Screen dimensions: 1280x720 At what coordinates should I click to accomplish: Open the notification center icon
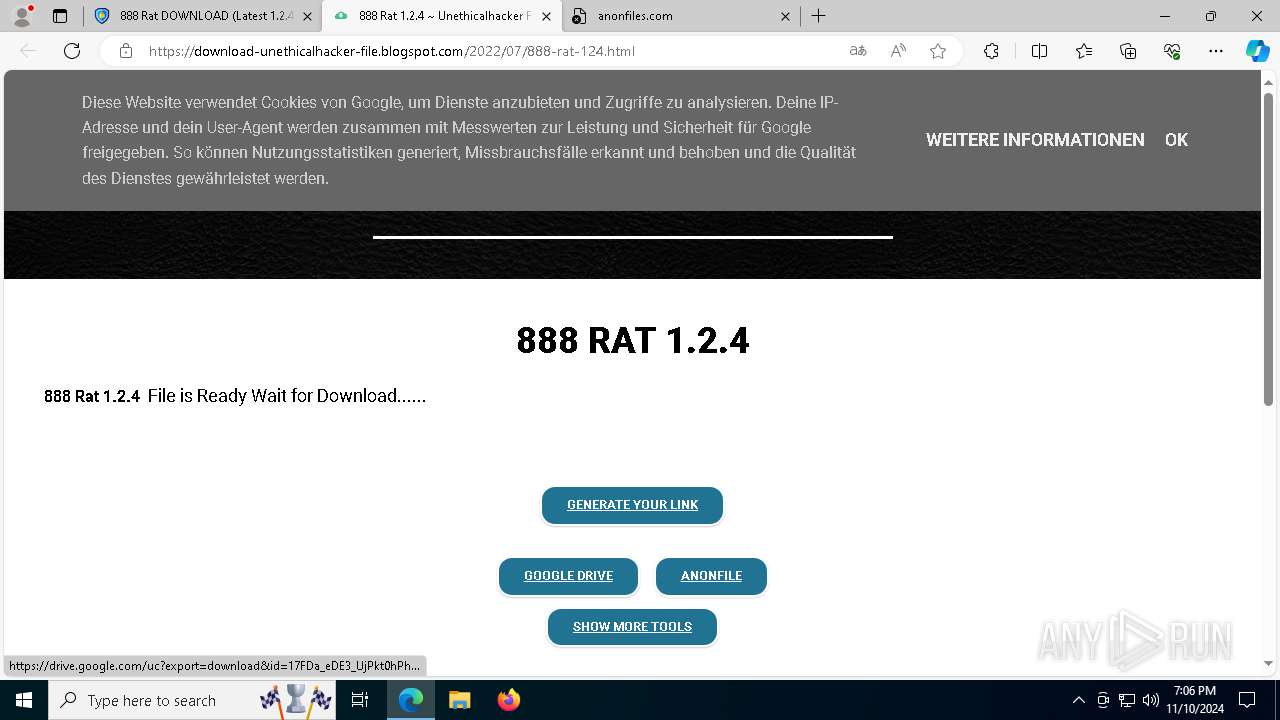(x=1247, y=700)
